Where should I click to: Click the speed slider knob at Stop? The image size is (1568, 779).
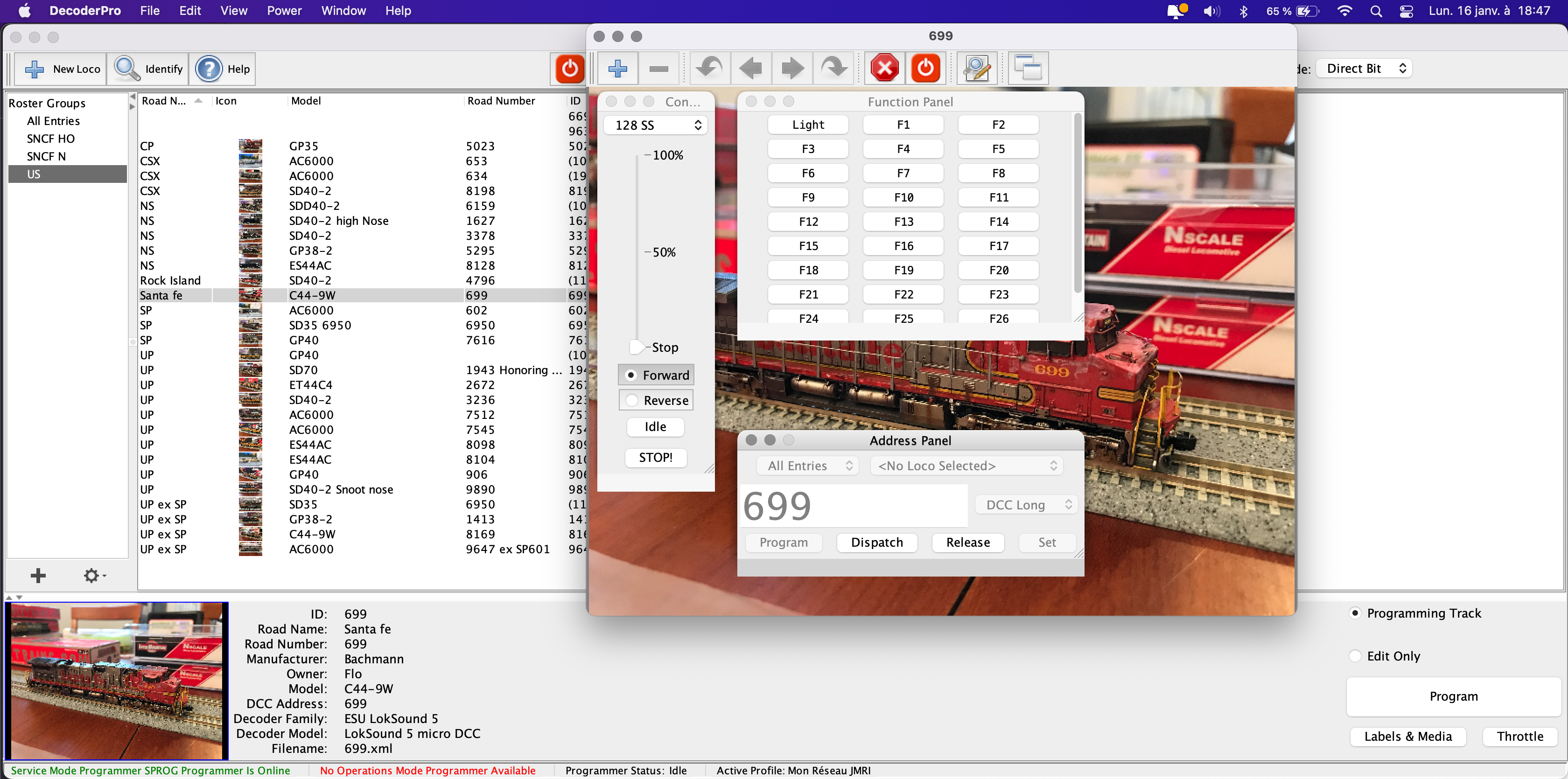637,347
